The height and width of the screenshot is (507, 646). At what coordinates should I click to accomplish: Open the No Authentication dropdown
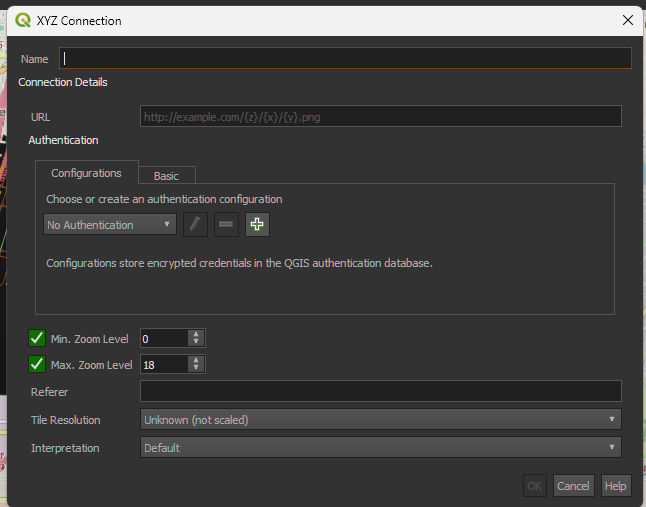click(x=110, y=225)
